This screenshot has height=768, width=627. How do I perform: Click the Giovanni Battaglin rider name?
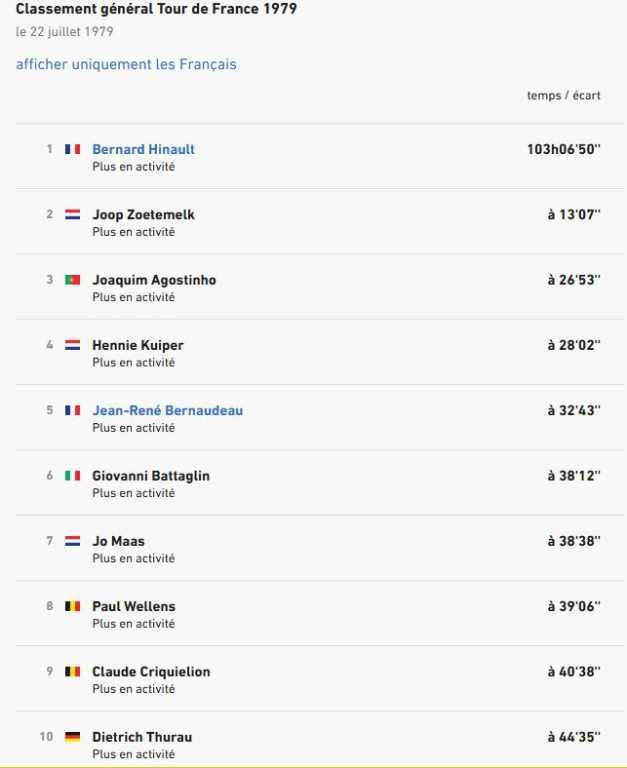point(151,476)
